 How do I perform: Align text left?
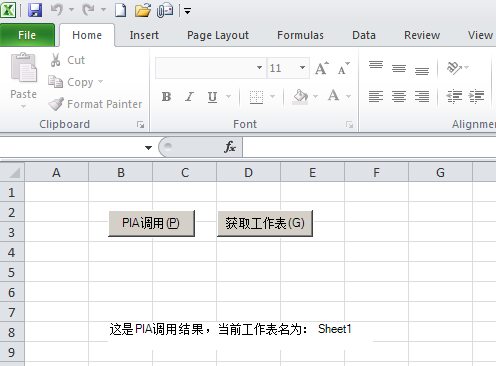pos(376,97)
